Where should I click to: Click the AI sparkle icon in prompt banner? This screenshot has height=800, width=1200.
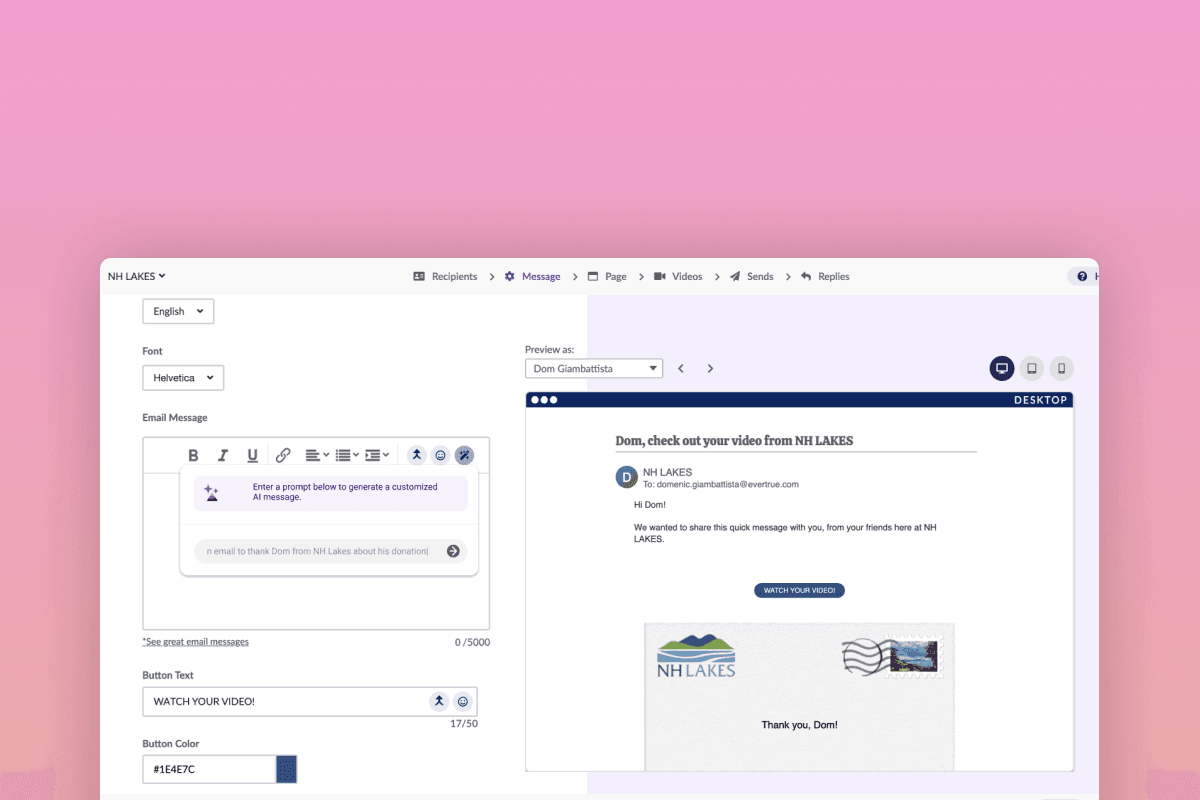(x=211, y=492)
